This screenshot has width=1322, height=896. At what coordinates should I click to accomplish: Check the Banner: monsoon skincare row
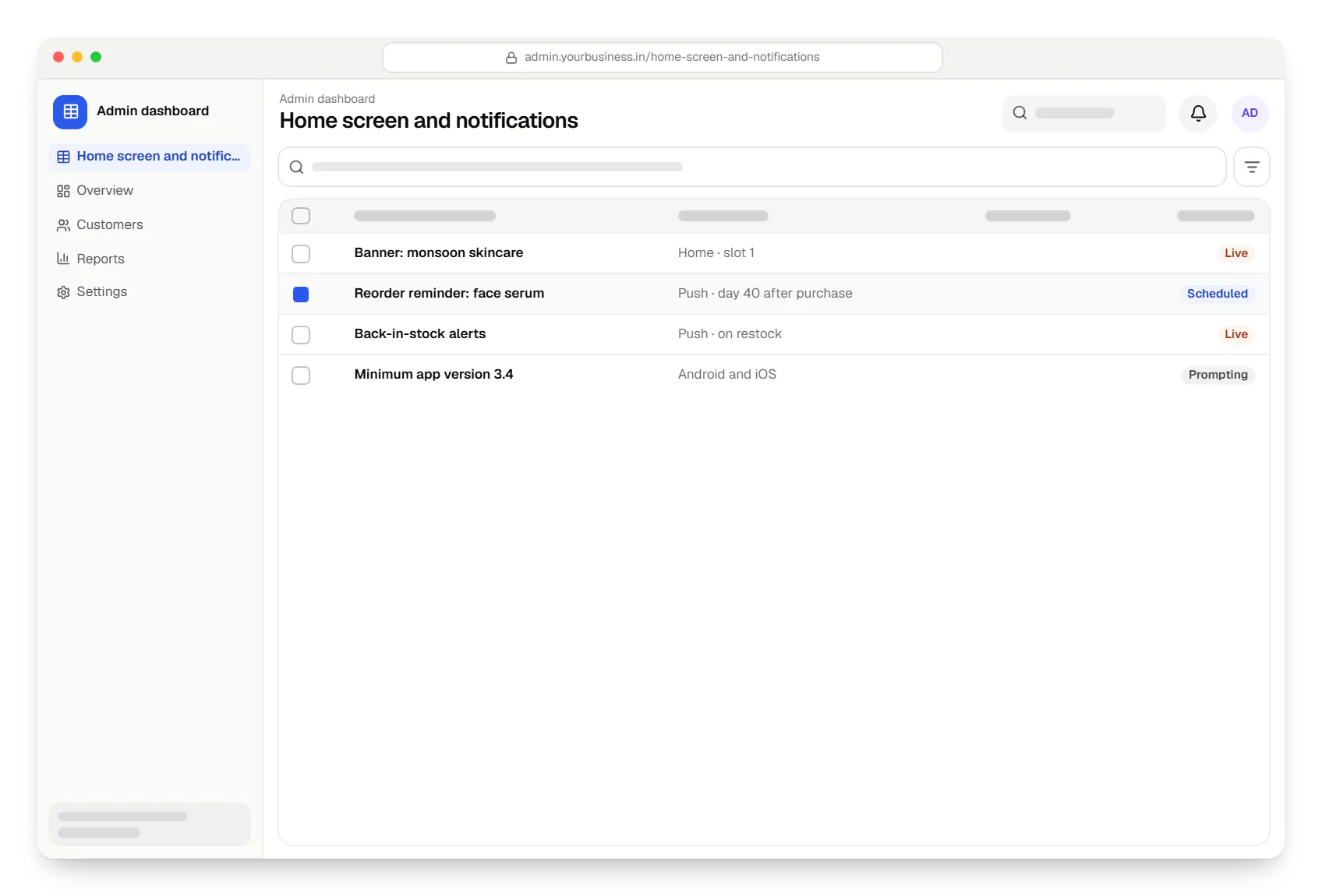point(301,254)
